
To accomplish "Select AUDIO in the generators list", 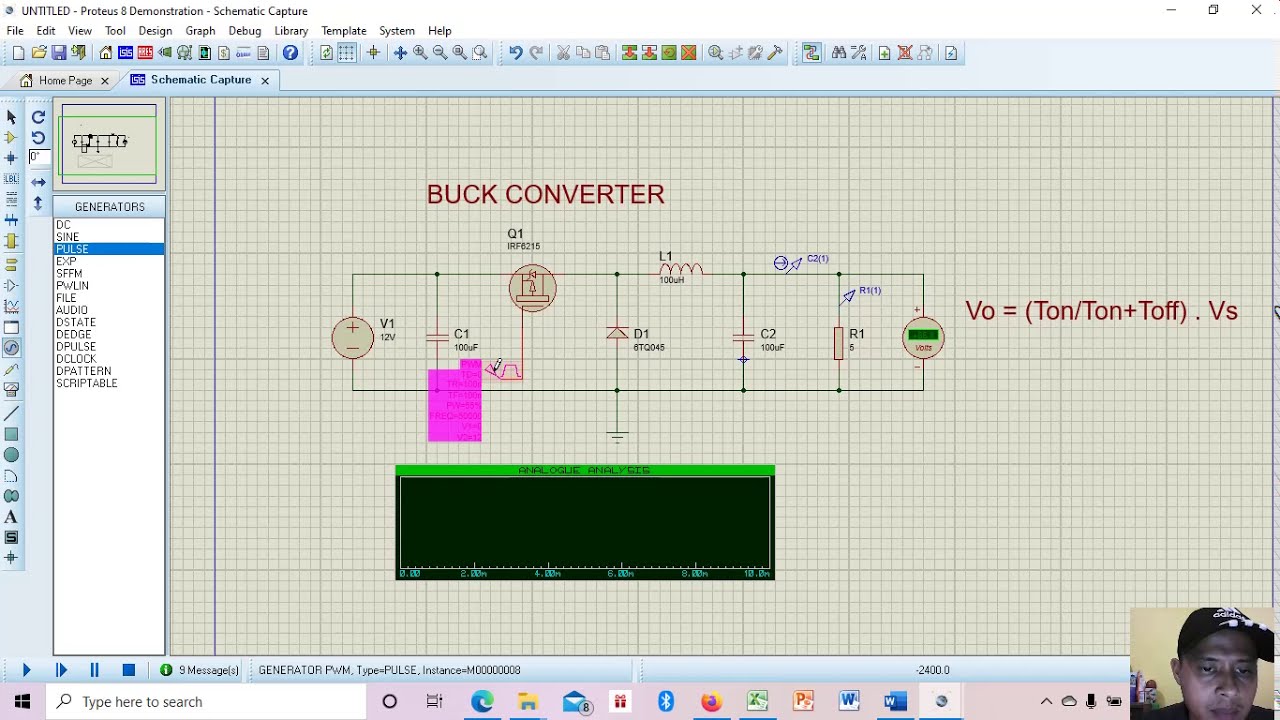I will (109, 310).
